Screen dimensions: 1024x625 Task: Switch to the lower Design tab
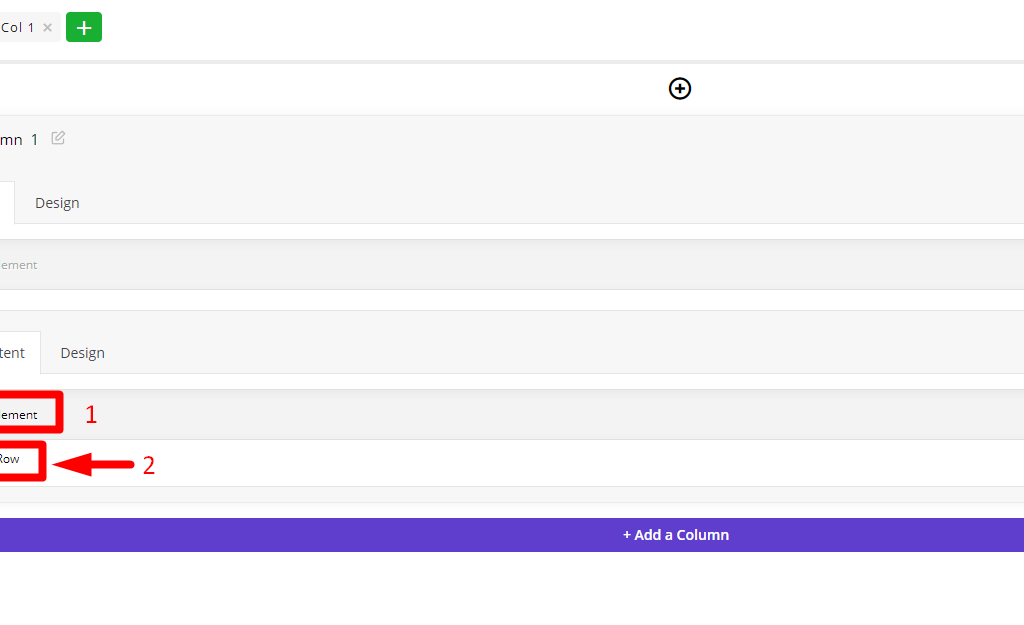click(82, 353)
